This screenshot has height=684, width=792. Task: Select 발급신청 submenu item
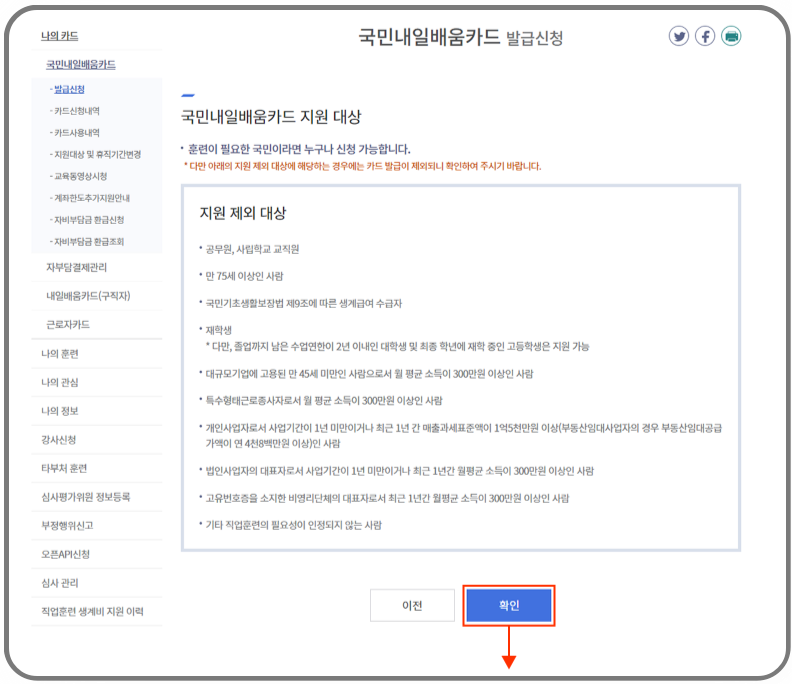point(69,89)
